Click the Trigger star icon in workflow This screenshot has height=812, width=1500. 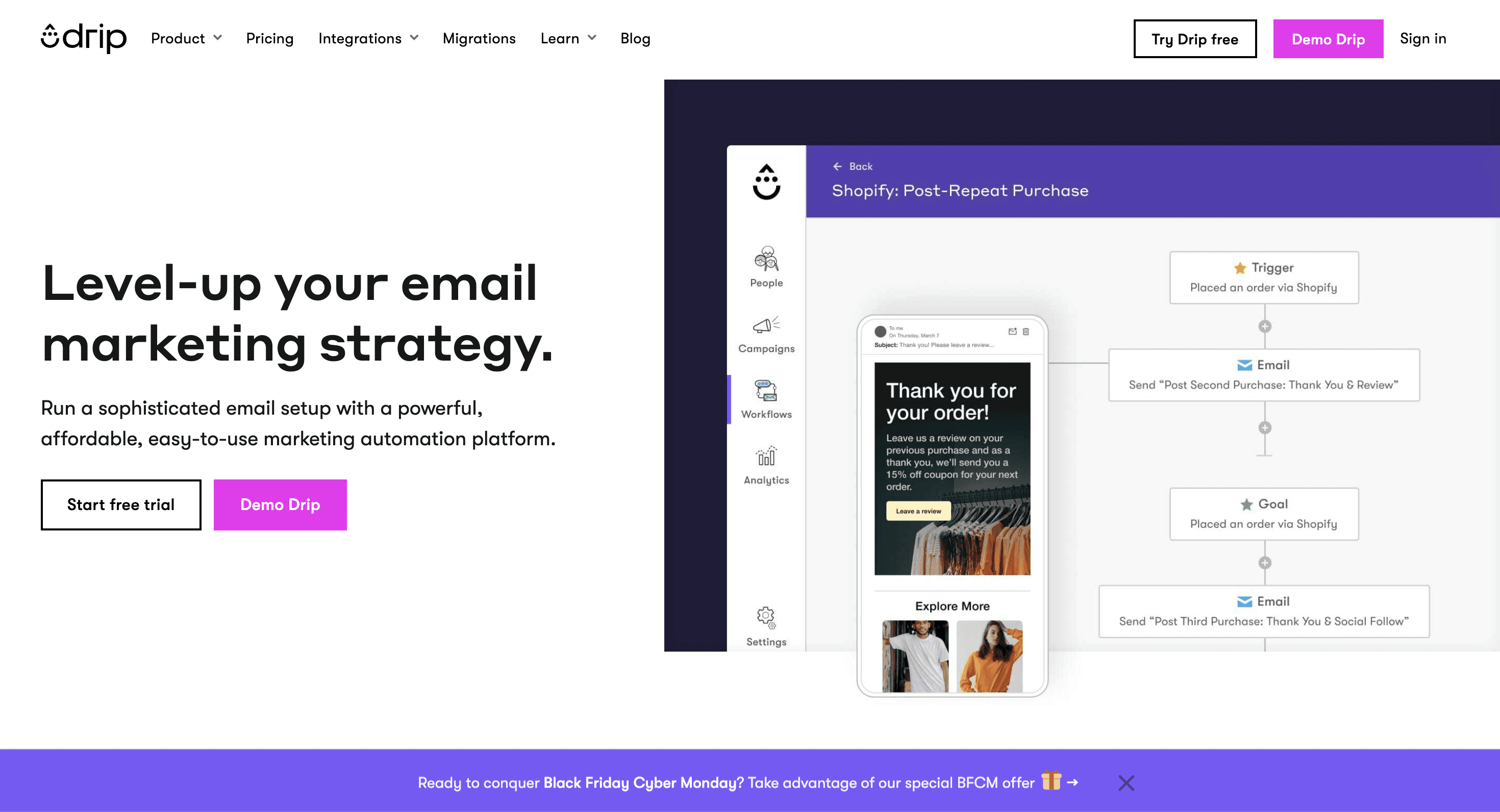(1237, 267)
